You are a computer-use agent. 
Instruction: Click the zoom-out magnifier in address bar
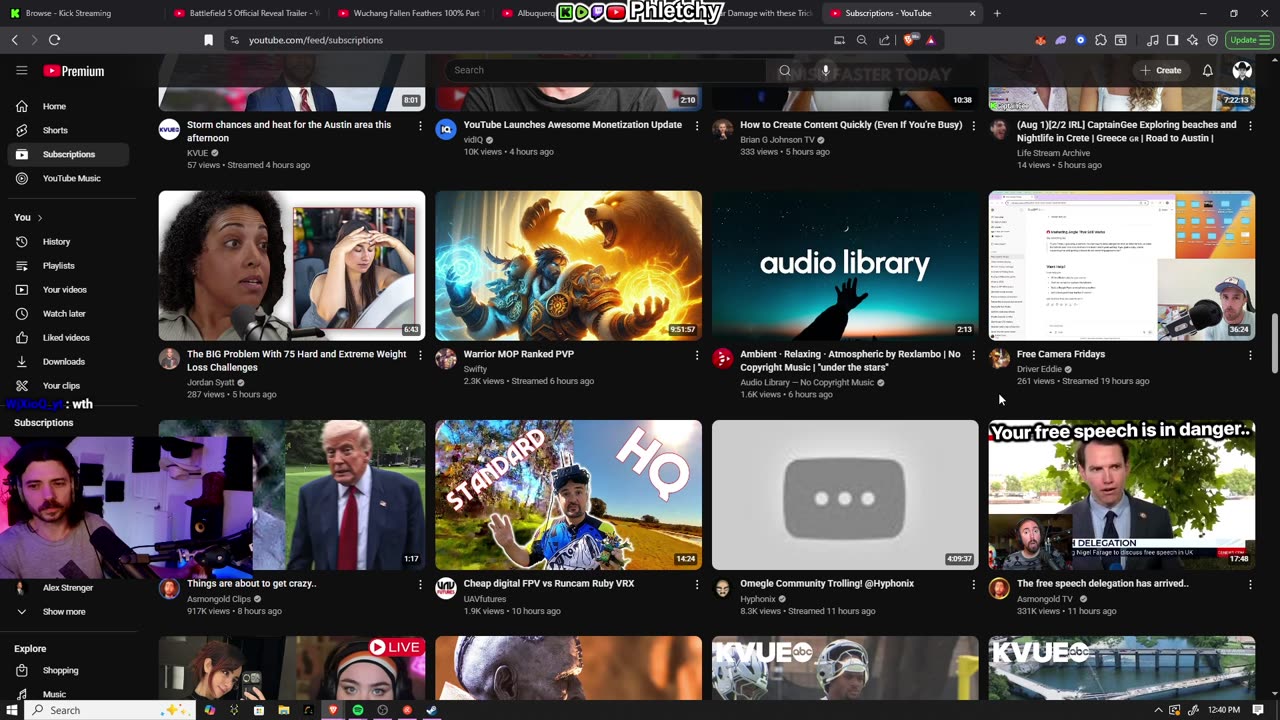(862, 40)
